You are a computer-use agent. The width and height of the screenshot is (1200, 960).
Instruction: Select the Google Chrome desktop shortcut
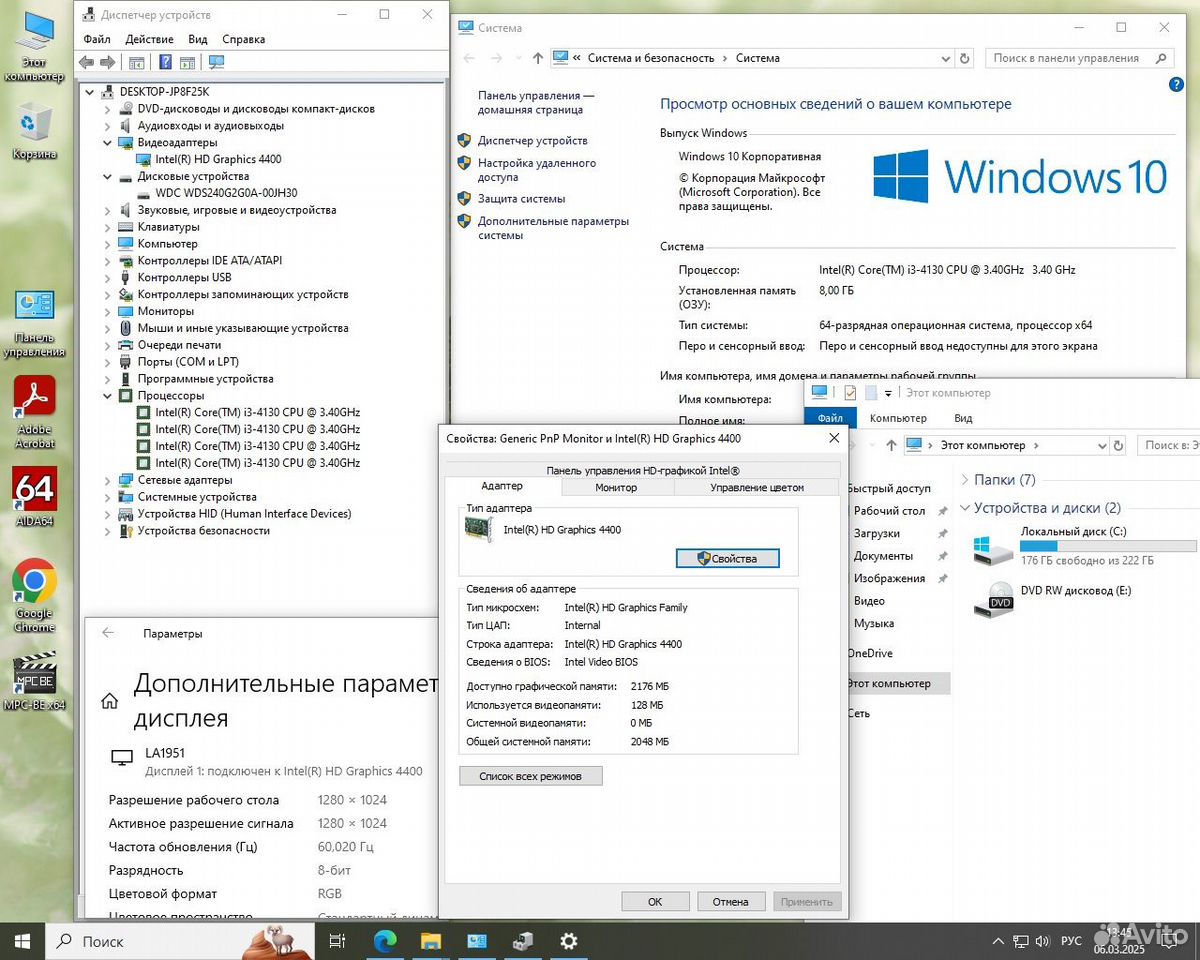pyautogui.click(x=34, y=595)
